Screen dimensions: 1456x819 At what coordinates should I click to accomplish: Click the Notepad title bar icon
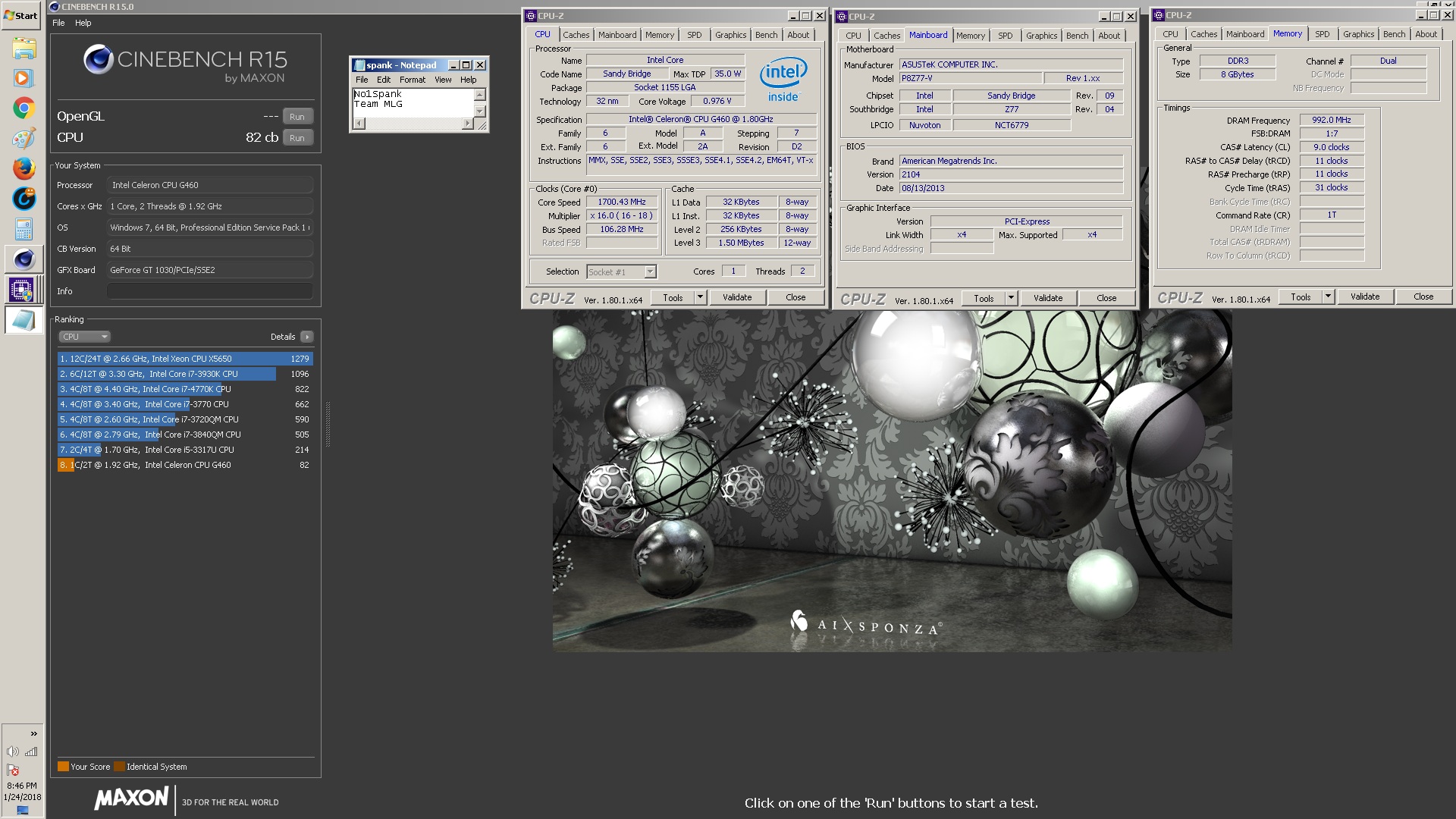pos(359,65)
